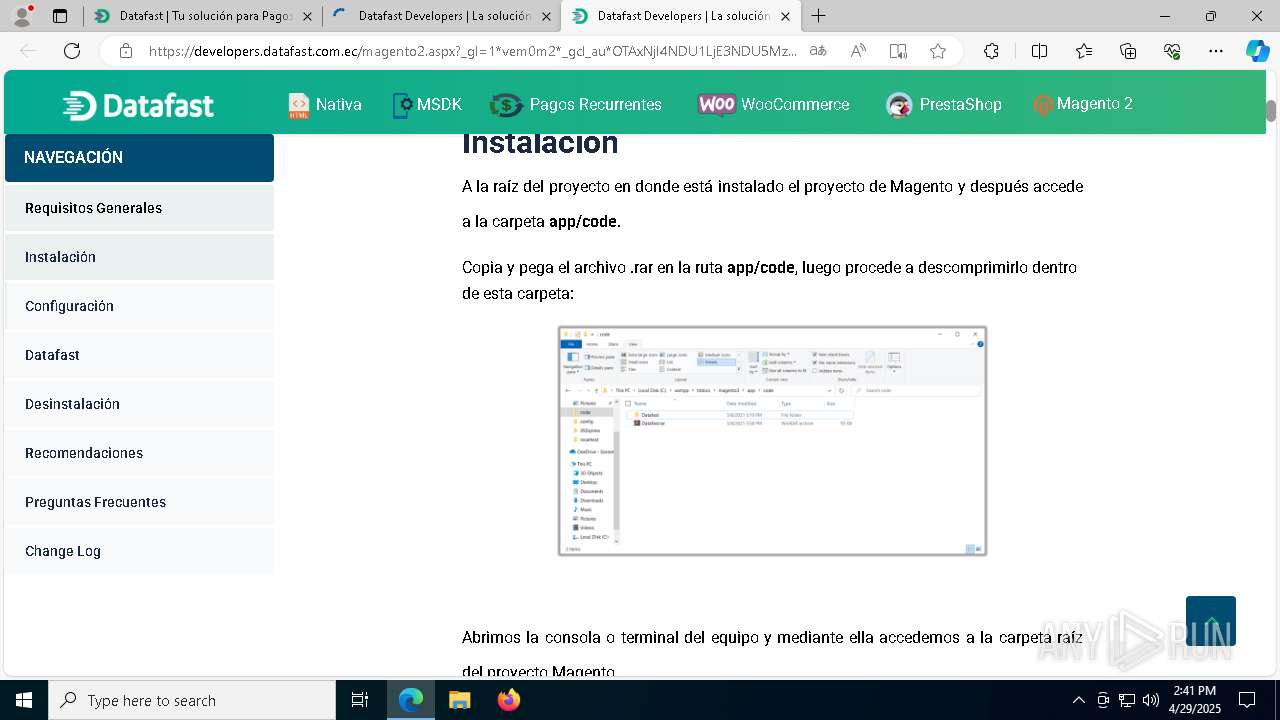The height and width of the screenshot is (720, 1280).
Task: Go to Configuración section
Action: pos(139,306)
